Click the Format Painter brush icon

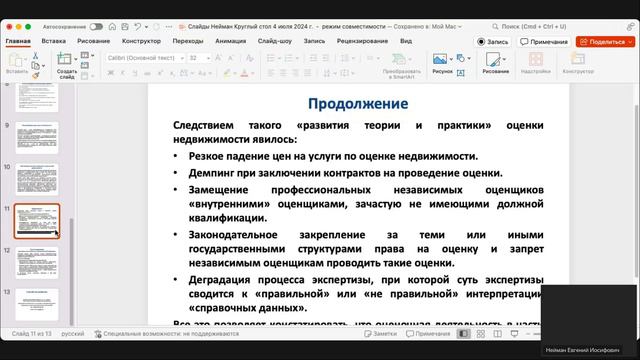(36, 76)
